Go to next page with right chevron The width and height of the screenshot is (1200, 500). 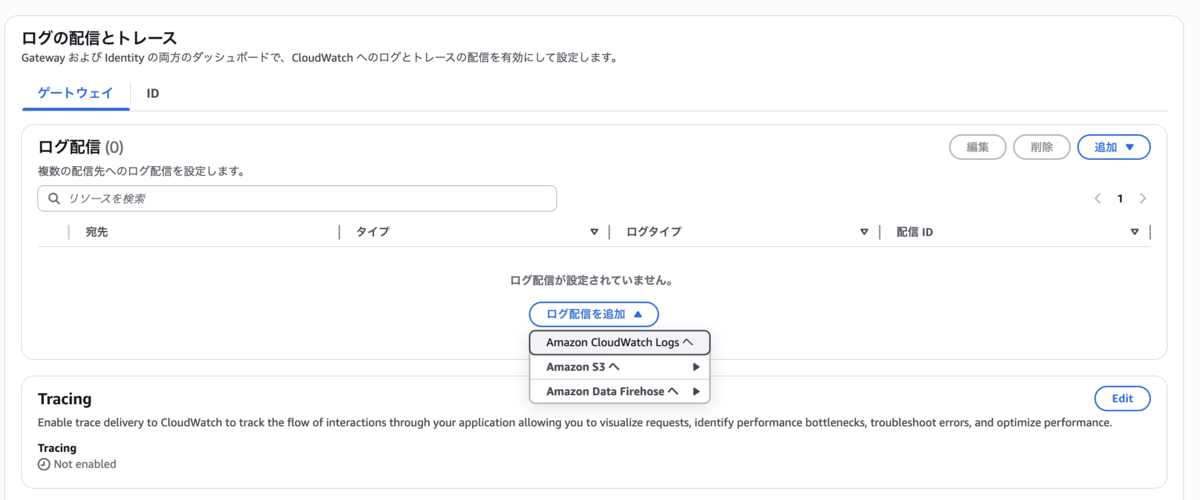click(x=1143, y=199)
